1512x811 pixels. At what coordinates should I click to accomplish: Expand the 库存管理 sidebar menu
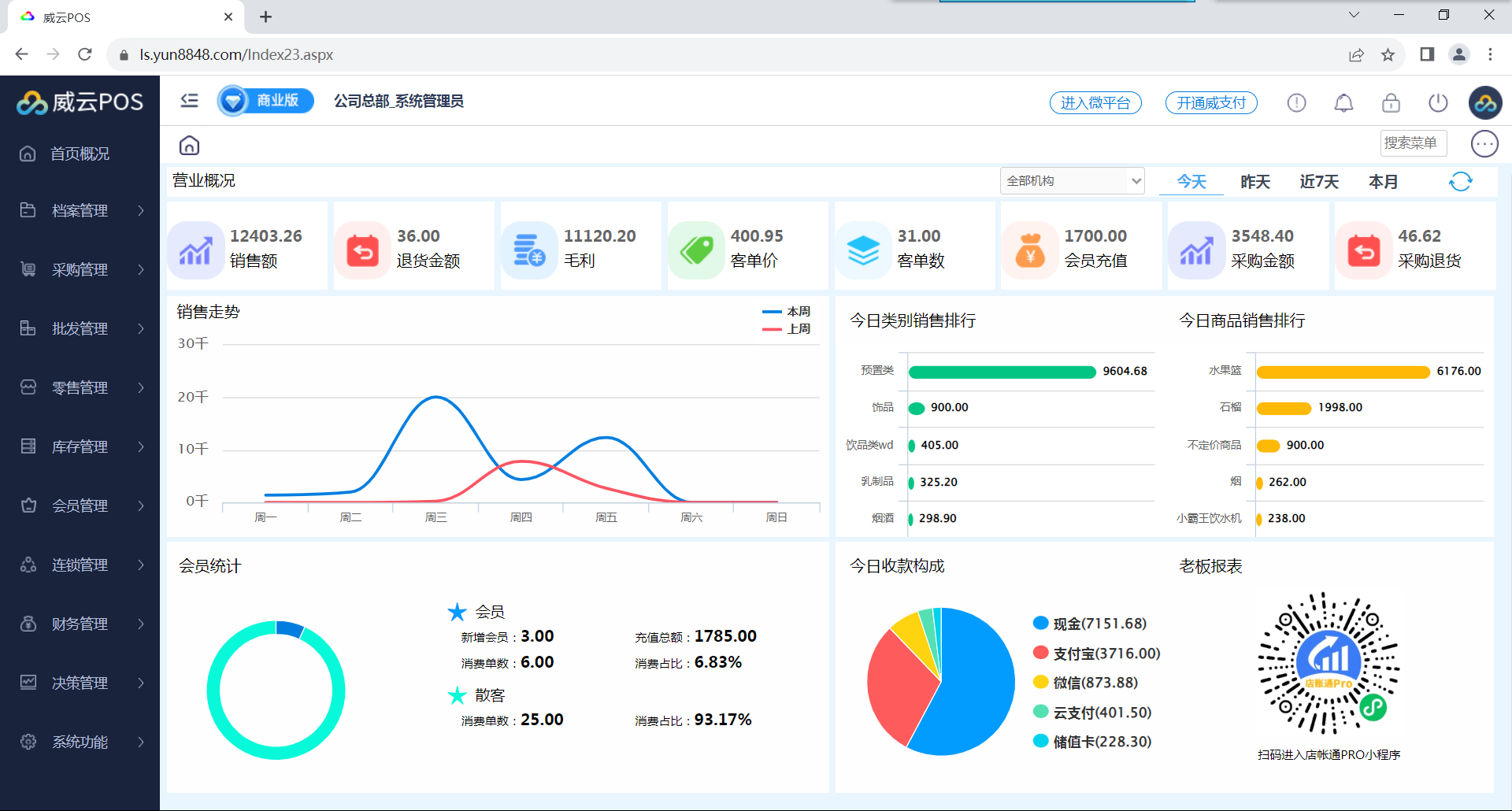[80, 446]
